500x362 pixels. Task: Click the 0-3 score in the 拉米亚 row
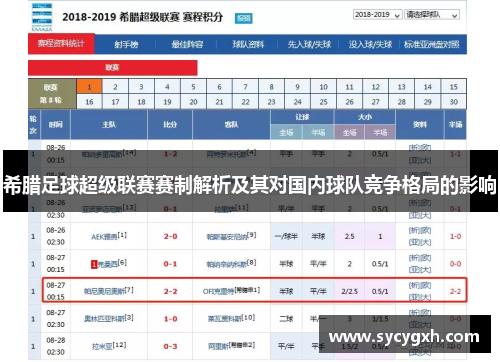tap(170, 346)
